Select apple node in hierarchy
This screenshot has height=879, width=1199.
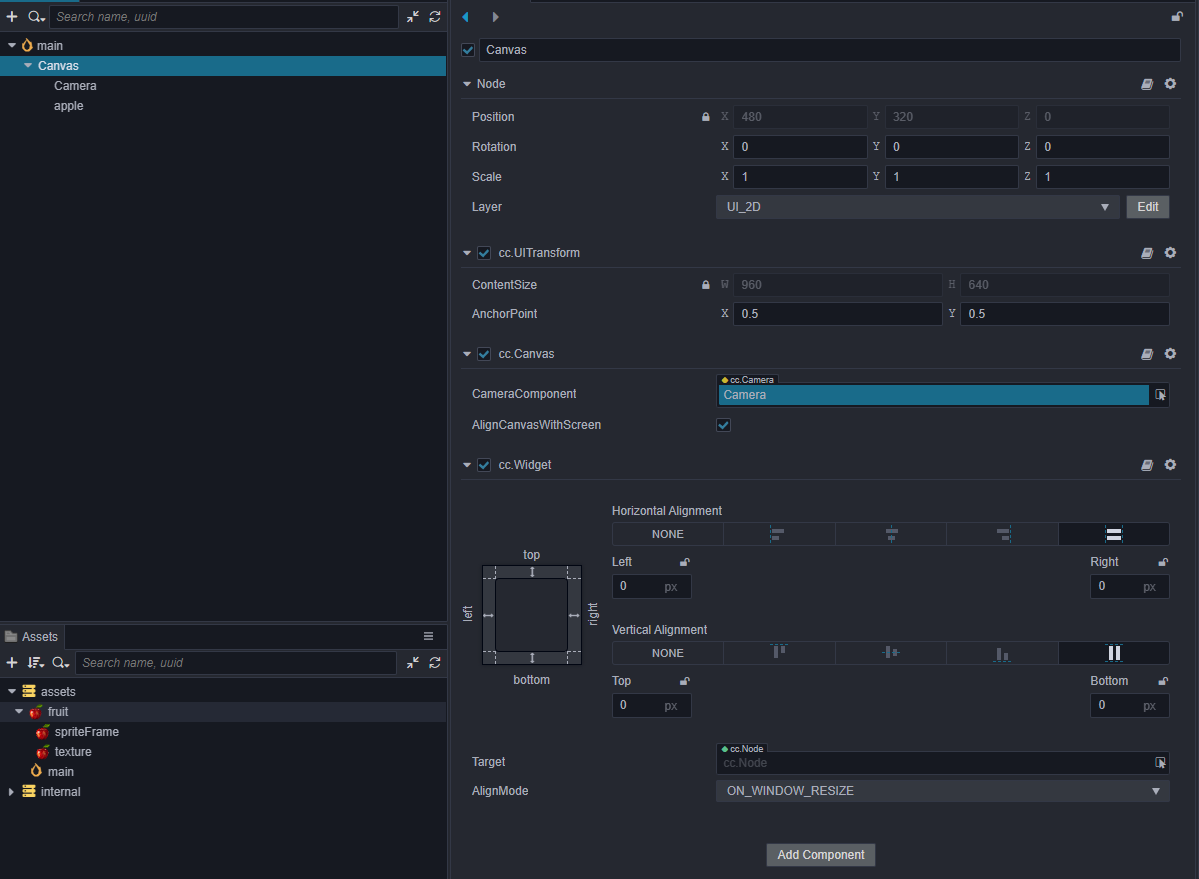pyautogui.click(x=68, y=105)
